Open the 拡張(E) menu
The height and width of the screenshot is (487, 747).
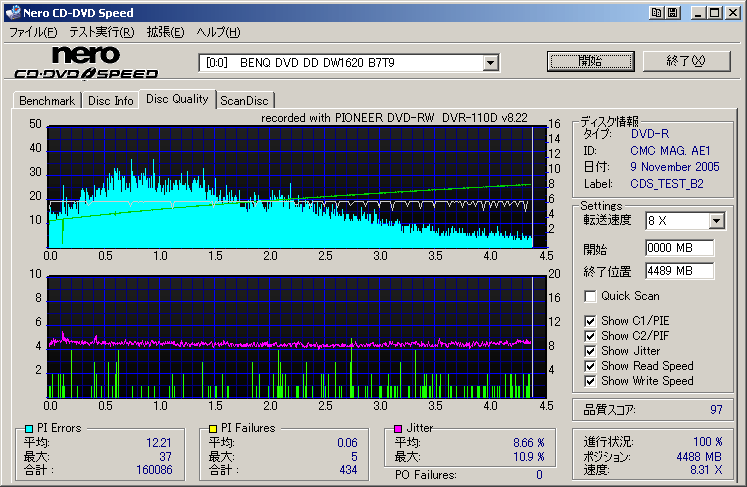coord(165,32)
